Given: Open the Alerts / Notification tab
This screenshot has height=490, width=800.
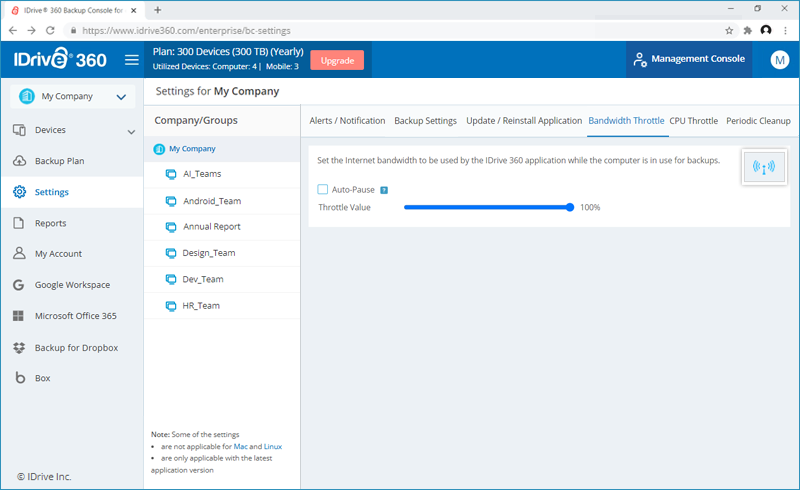Looking at the screenshot, I should tap(347, 121).
